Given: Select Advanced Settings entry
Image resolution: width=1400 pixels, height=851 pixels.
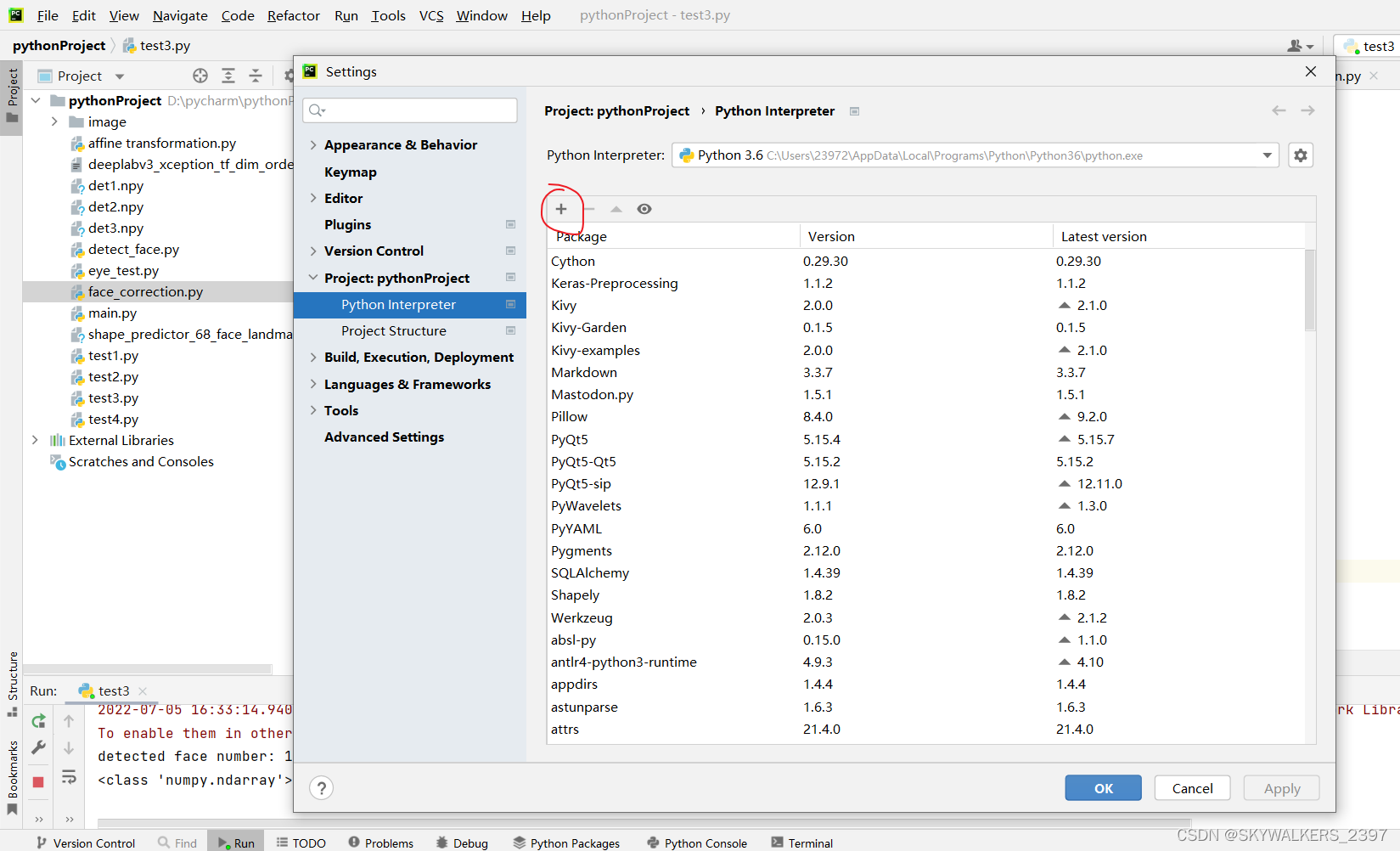Looking at the screenshot, I should [x=384, y=437].
